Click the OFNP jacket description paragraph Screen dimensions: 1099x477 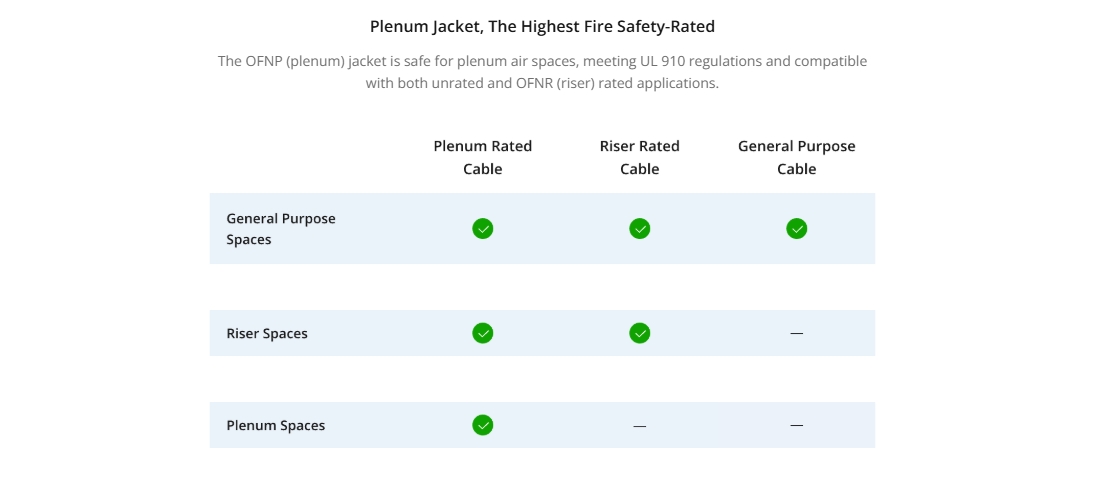[542, 72]
